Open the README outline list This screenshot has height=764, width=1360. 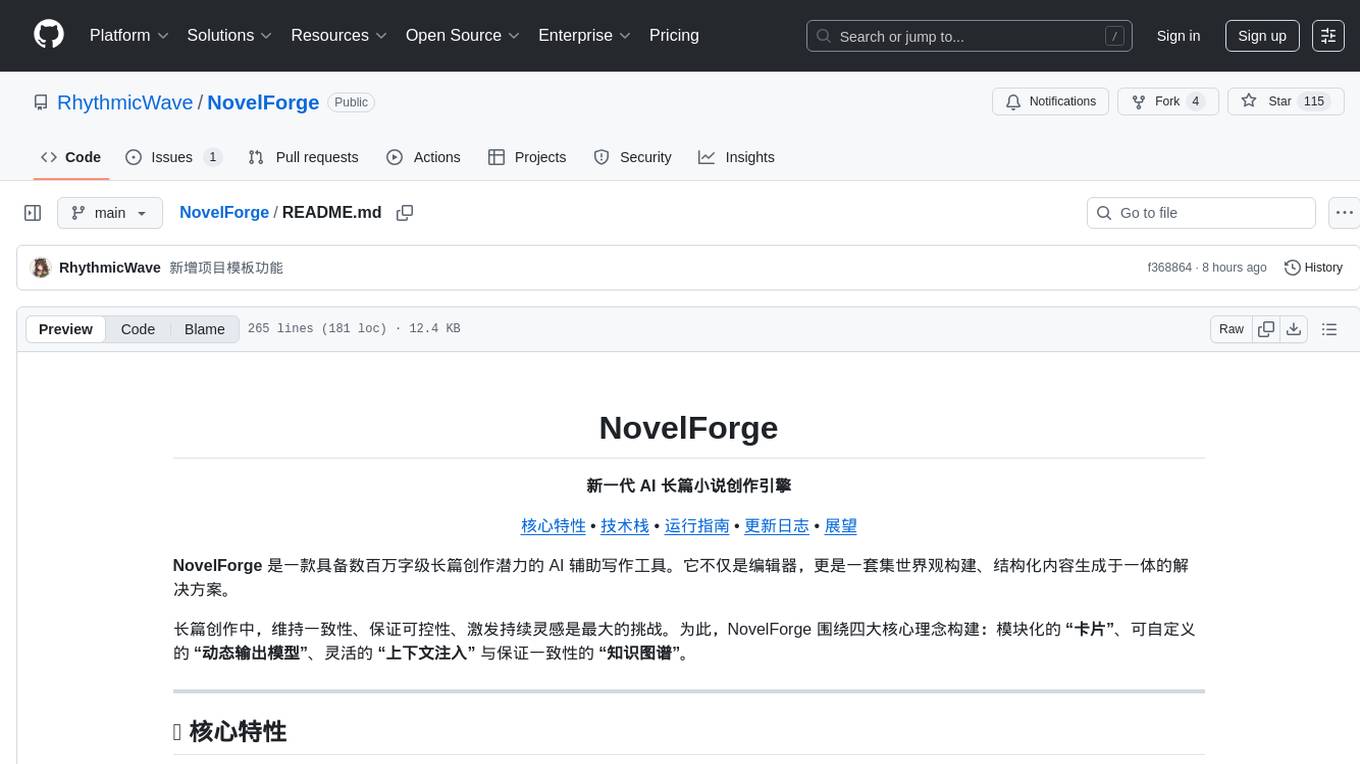tap(1329, 329)
